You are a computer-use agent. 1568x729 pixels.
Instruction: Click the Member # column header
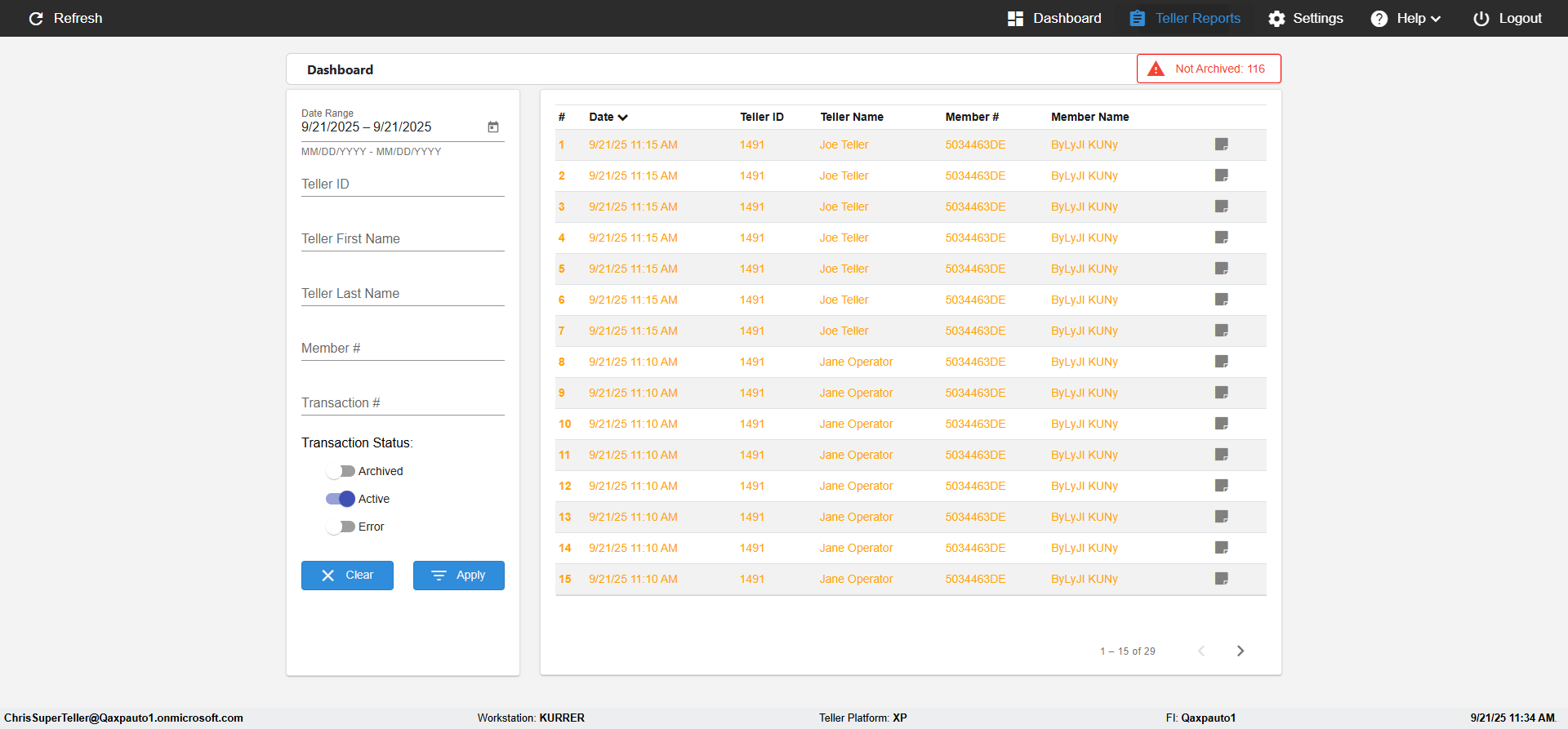point(972,117)
